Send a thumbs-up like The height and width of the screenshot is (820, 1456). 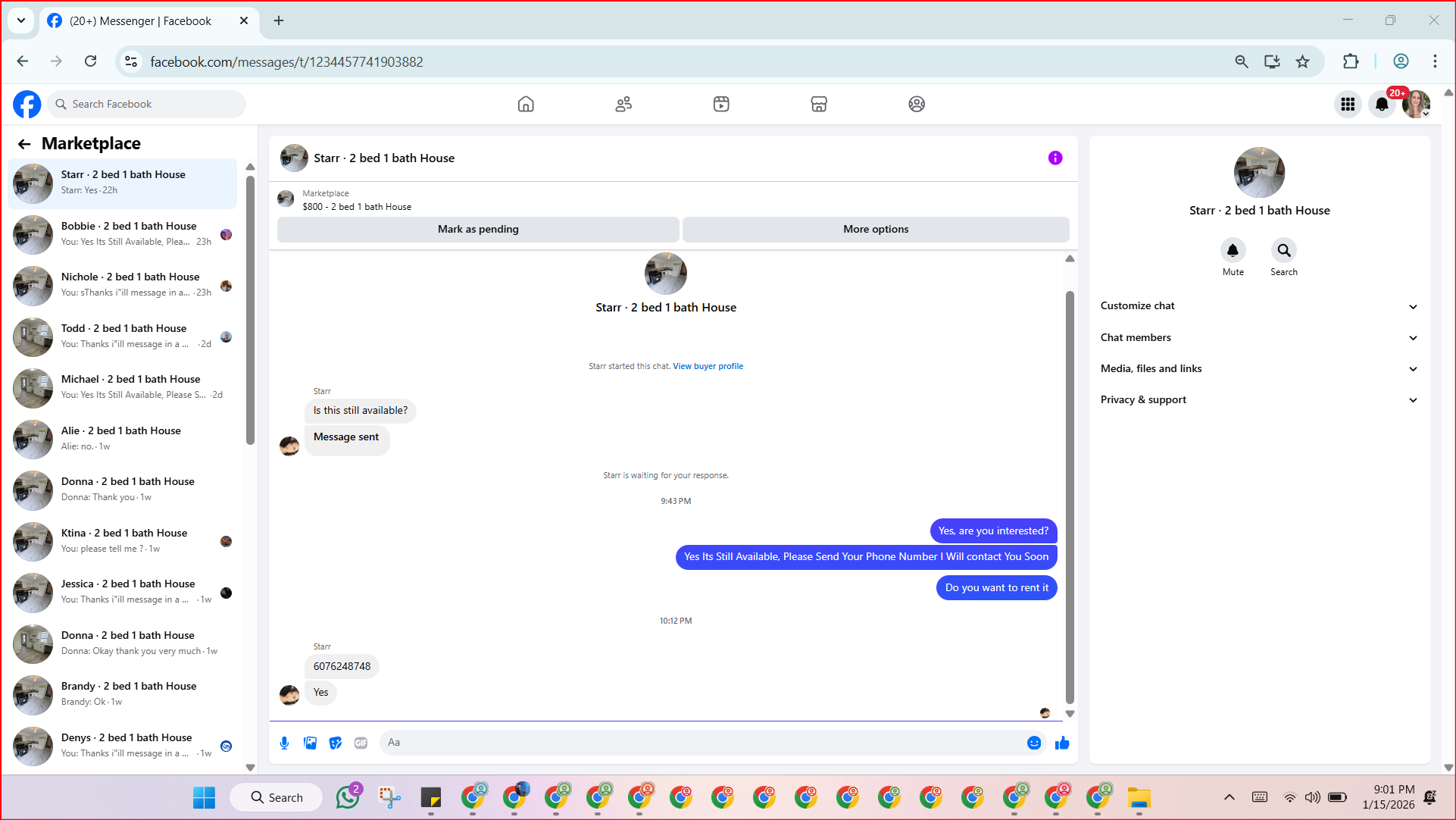(1062, 743)
